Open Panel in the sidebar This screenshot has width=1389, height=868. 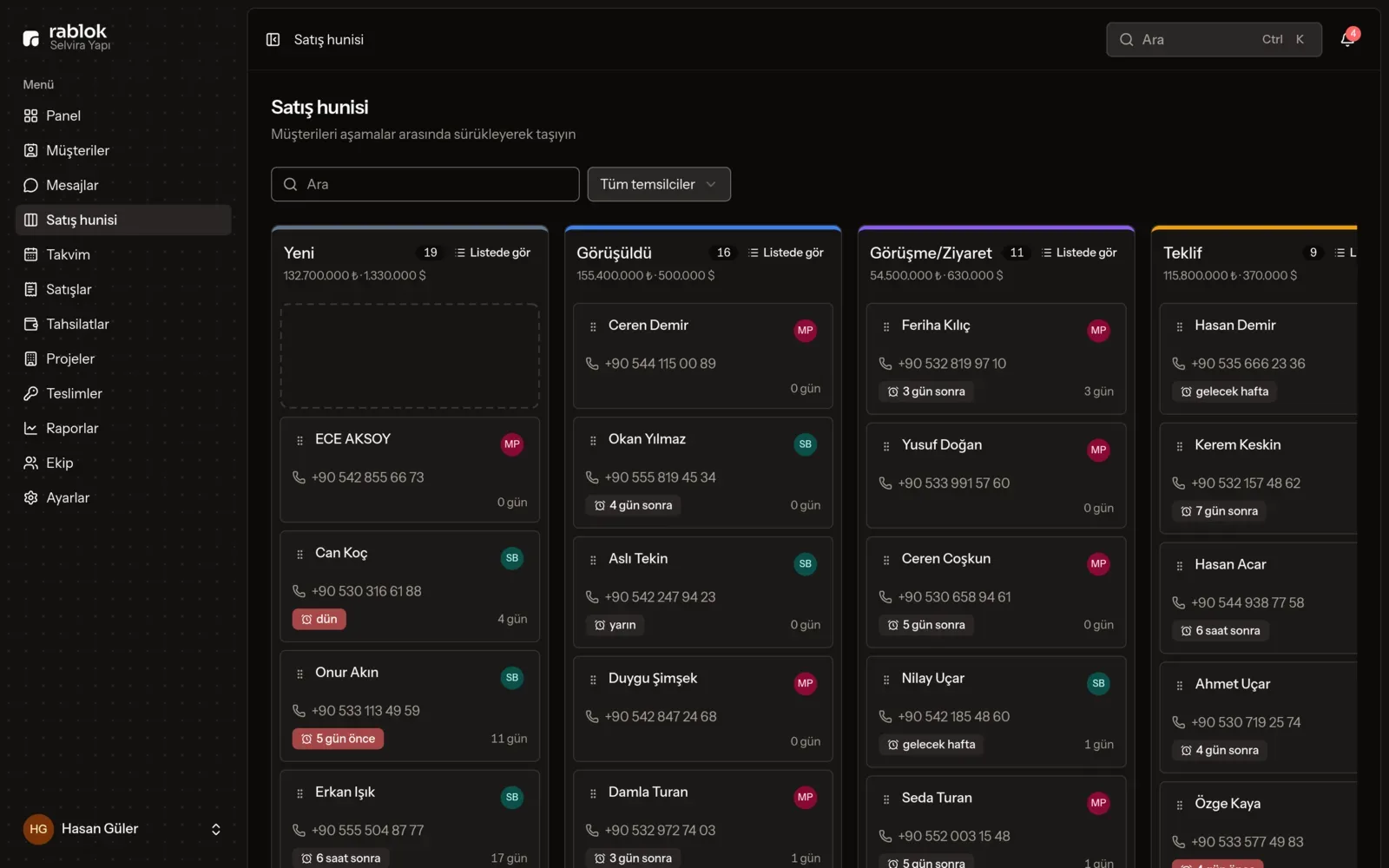123,115
